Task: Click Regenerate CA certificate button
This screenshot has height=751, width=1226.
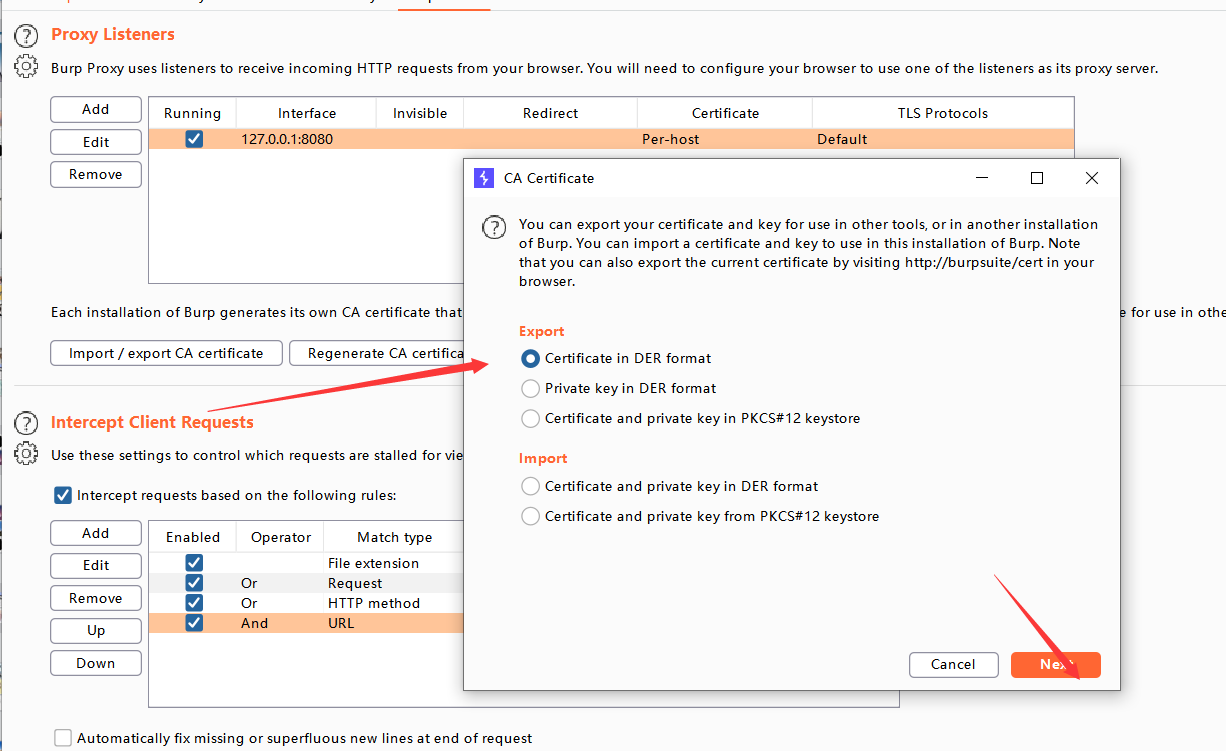Action: (x=378, y=353)
